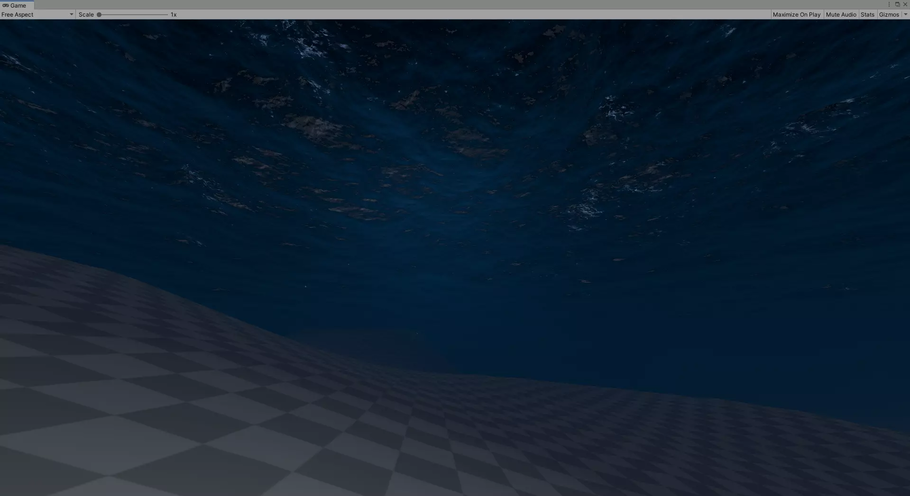Image resolution: width=910 pixels, height=496 pixels.
Task: Click the middle of the Scale slider track
Action: [133, 15]
